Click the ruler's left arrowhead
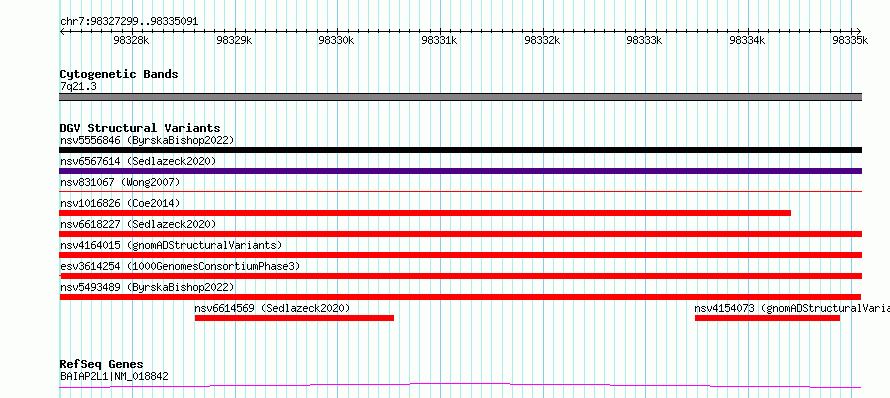 click(x=62, y=31)
